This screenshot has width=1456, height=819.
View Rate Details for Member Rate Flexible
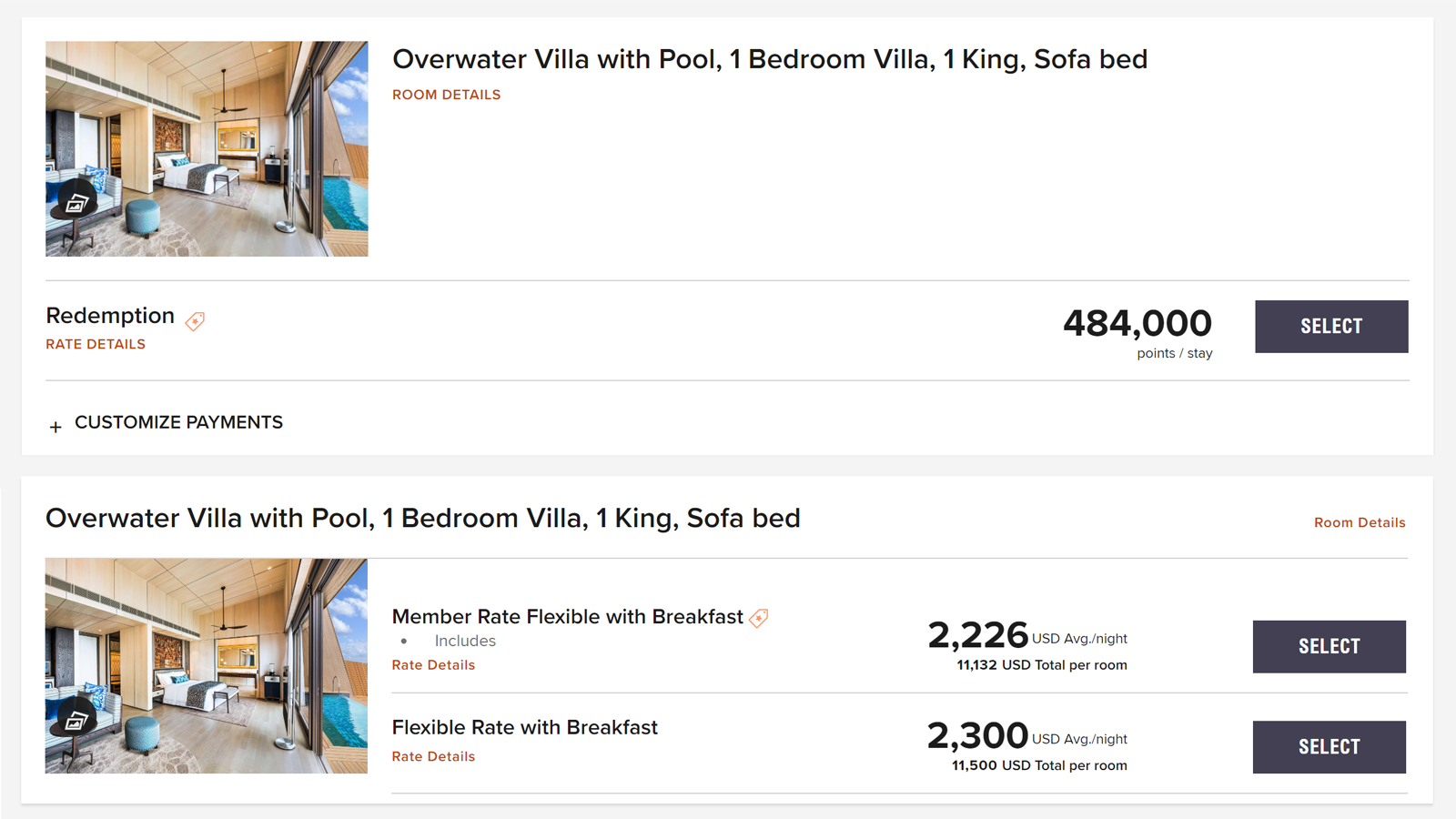tap(433, 665)
